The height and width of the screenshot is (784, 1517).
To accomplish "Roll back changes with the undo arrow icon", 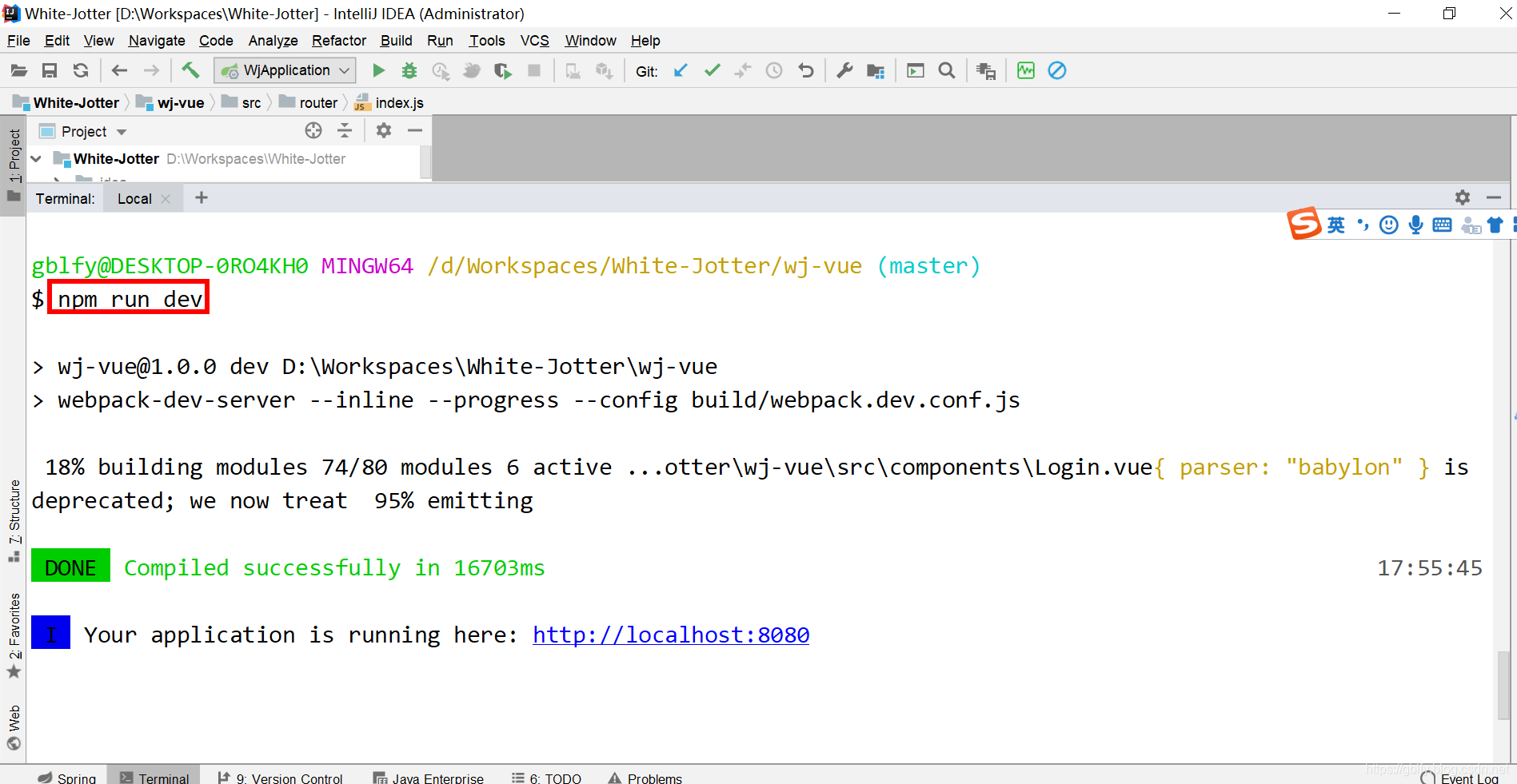I will tap(806, 71).
